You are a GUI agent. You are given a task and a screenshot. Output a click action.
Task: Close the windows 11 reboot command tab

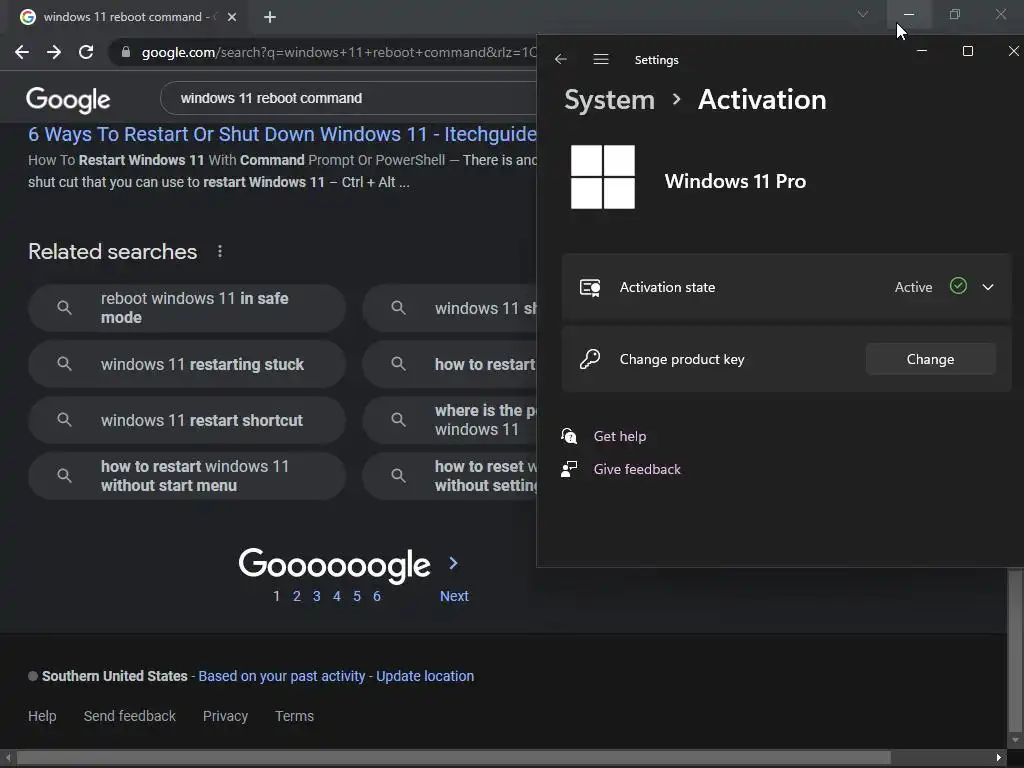(x=232, y=17)
